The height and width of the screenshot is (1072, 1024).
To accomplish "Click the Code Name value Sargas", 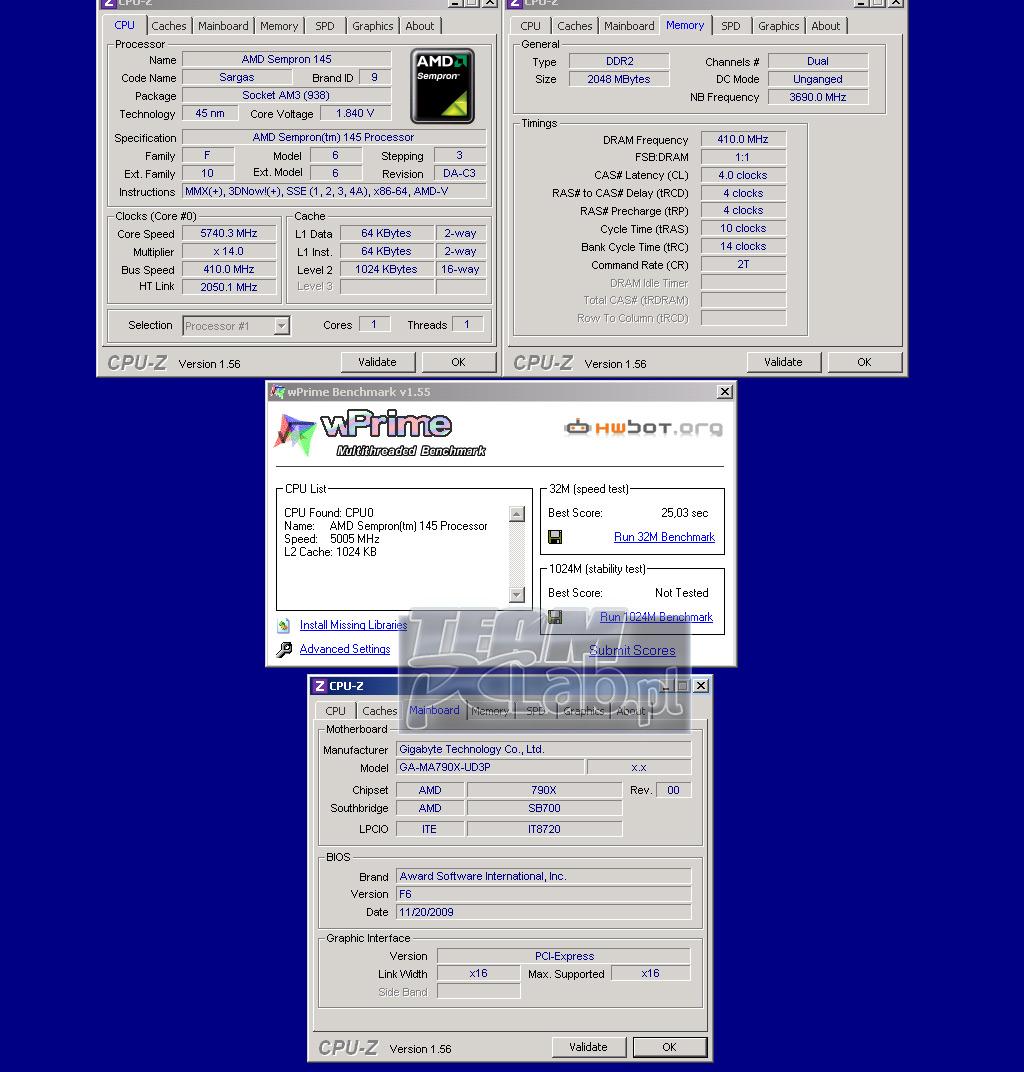I will point(237,78).
